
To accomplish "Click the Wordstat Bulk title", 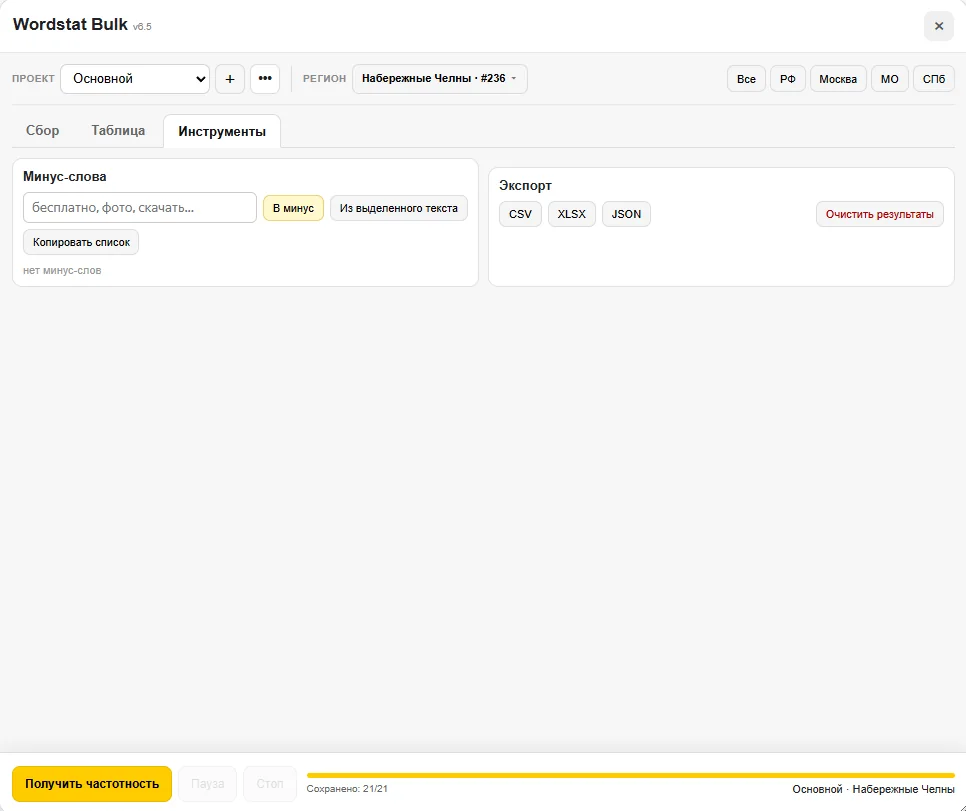I will coord(70,25).
